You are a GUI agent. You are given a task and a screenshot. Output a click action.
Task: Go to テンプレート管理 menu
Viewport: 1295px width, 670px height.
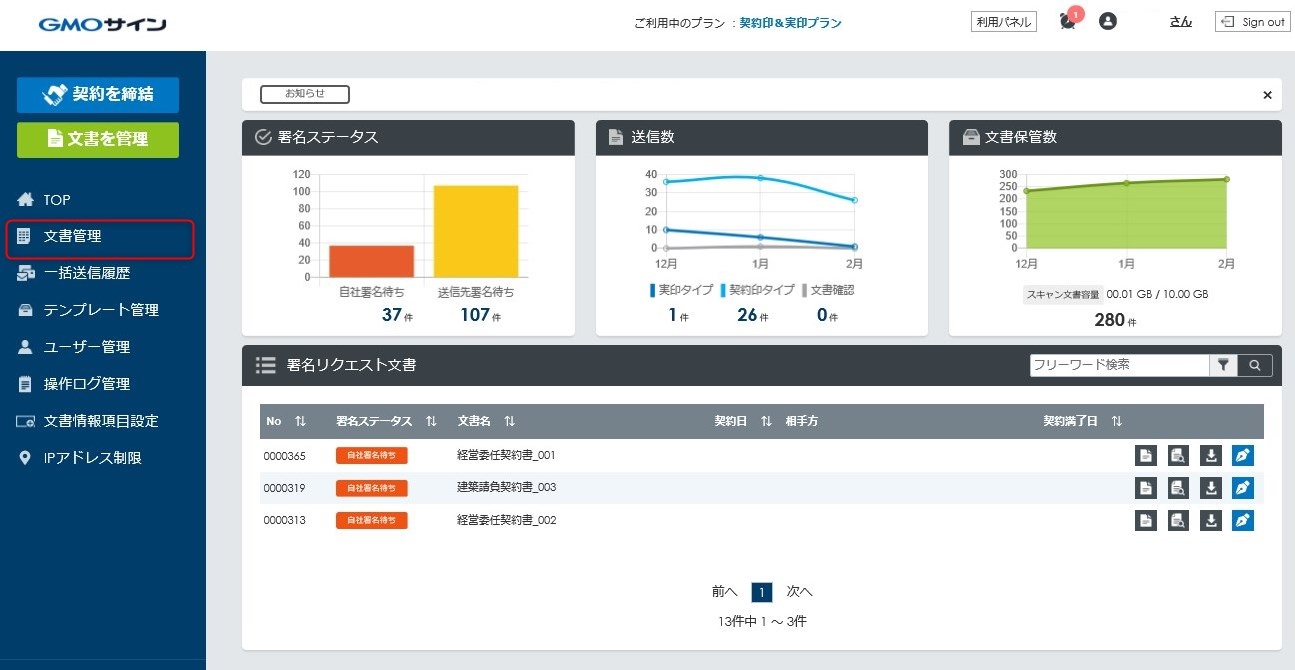[100, 310]
